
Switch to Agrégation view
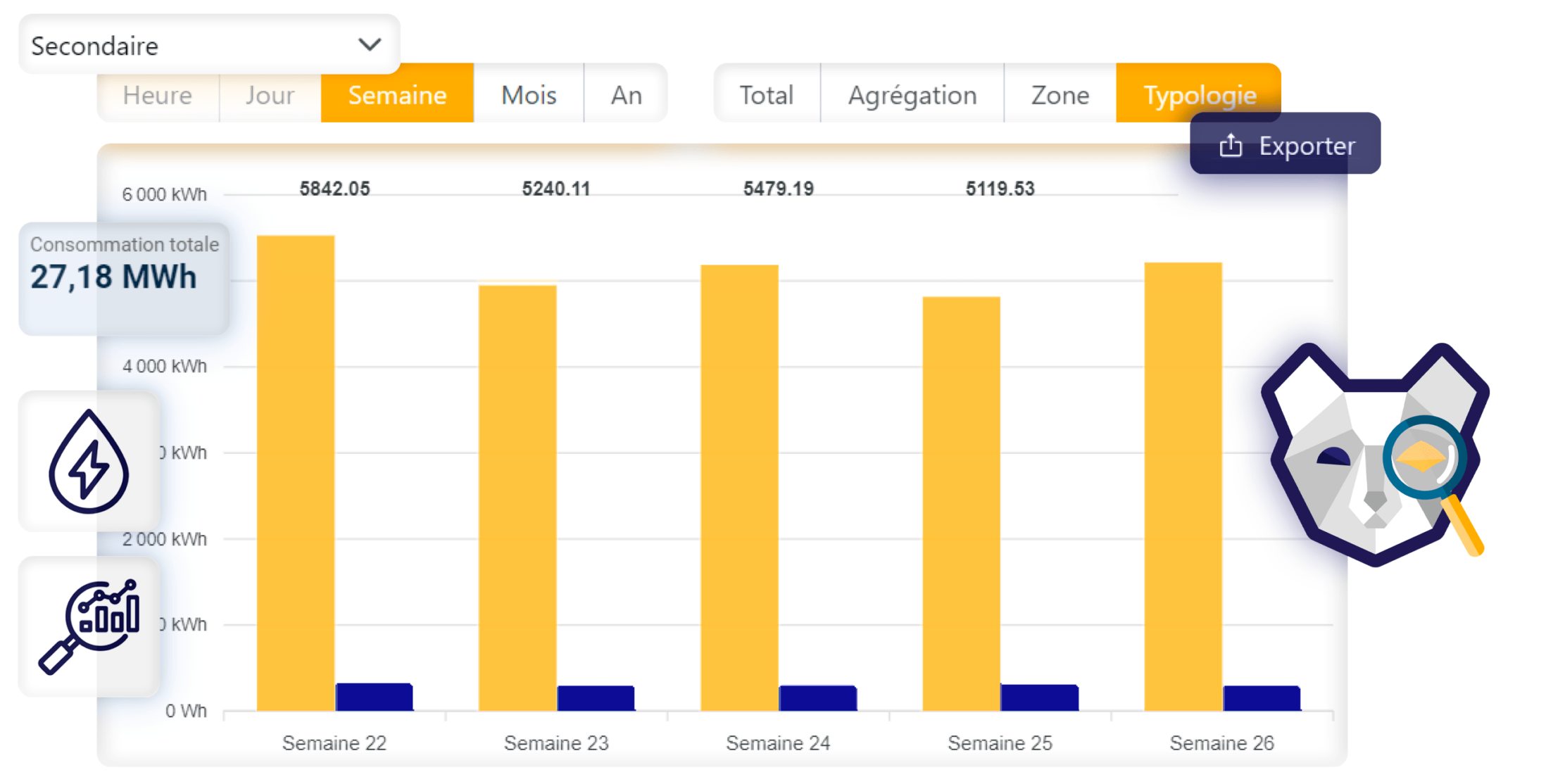coord(912,95)
